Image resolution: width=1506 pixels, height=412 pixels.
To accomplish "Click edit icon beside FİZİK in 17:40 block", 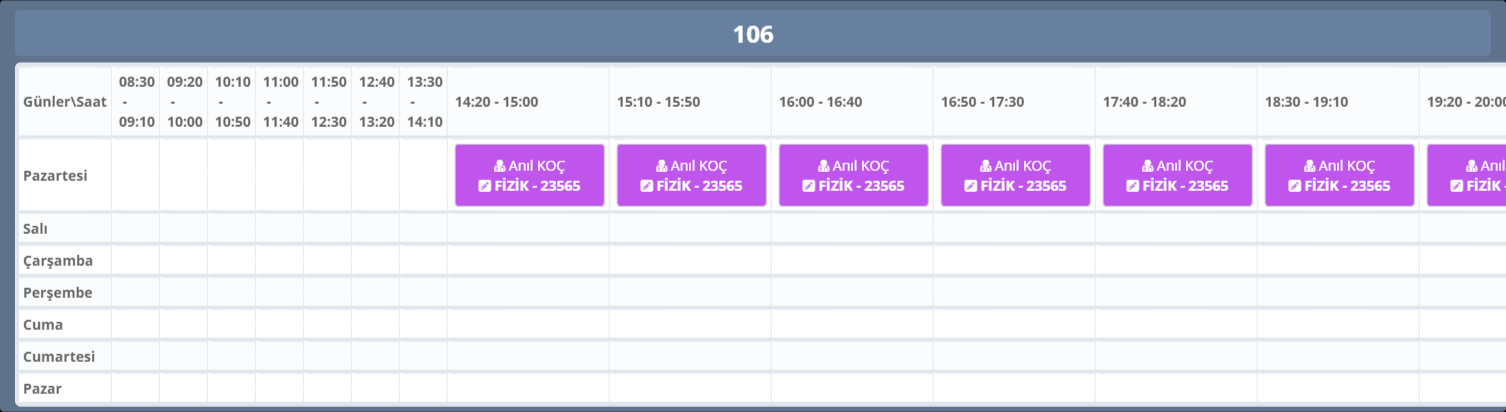I will point(1133,186).
